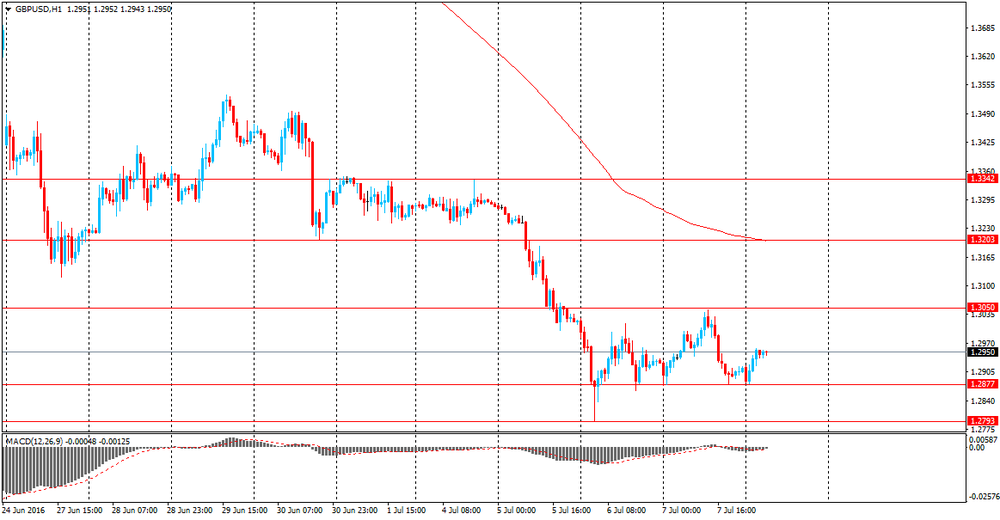Screen dimensions: 1000x520
Task: Click the 28 Jun 23:00 time label
Action: (189, 510)
